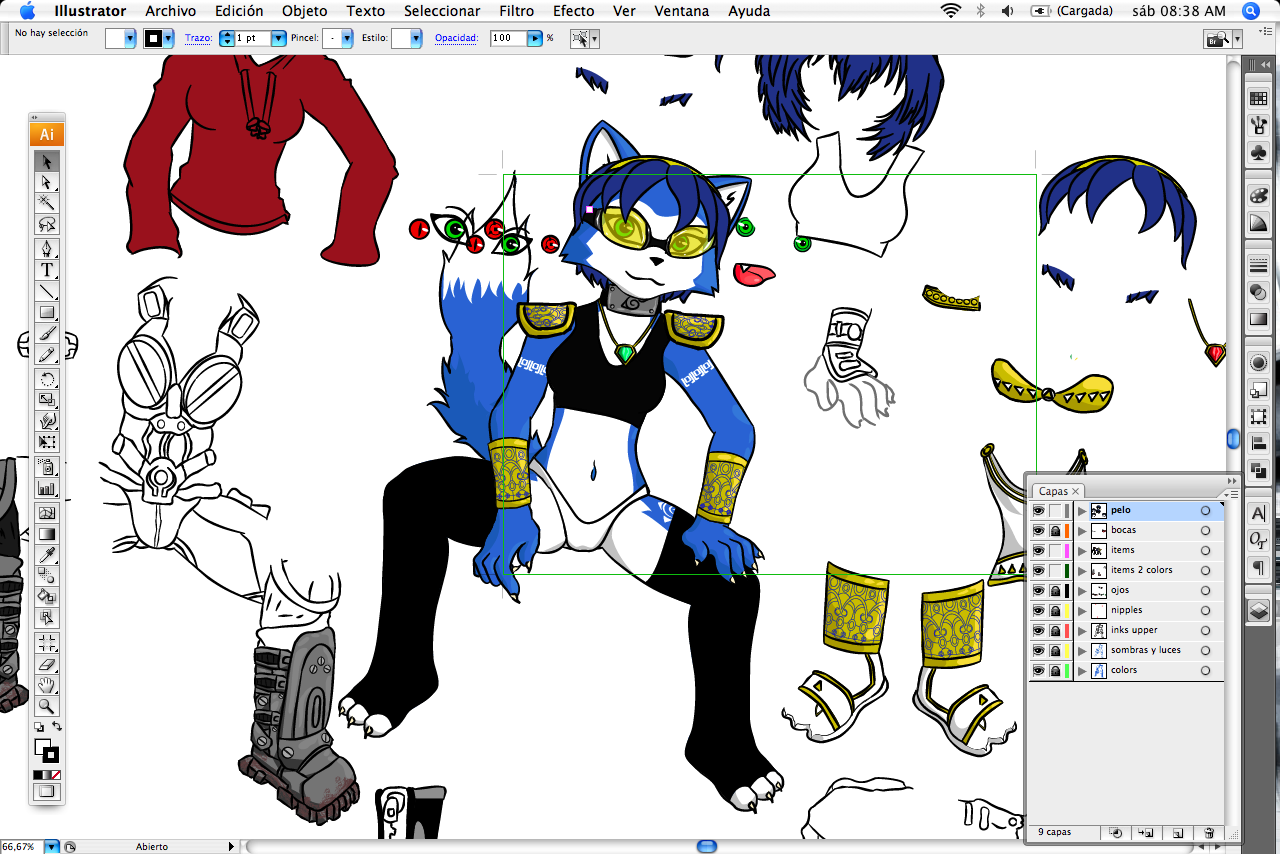Open the Estilo style dropdown
The image size is (1280, 854).
pyautogui.click(x=415, y=38)
